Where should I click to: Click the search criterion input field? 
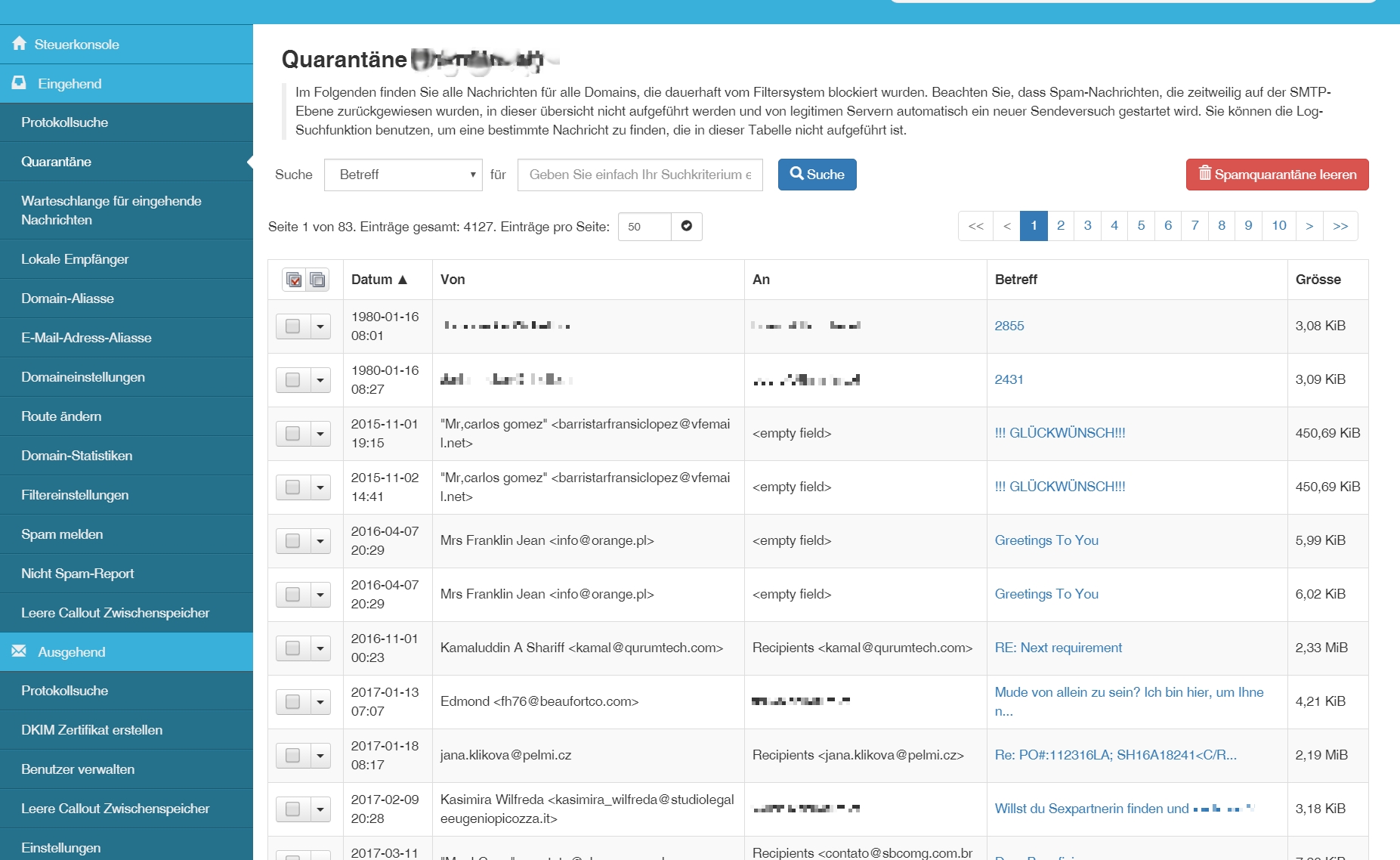[x=639, y=175]
